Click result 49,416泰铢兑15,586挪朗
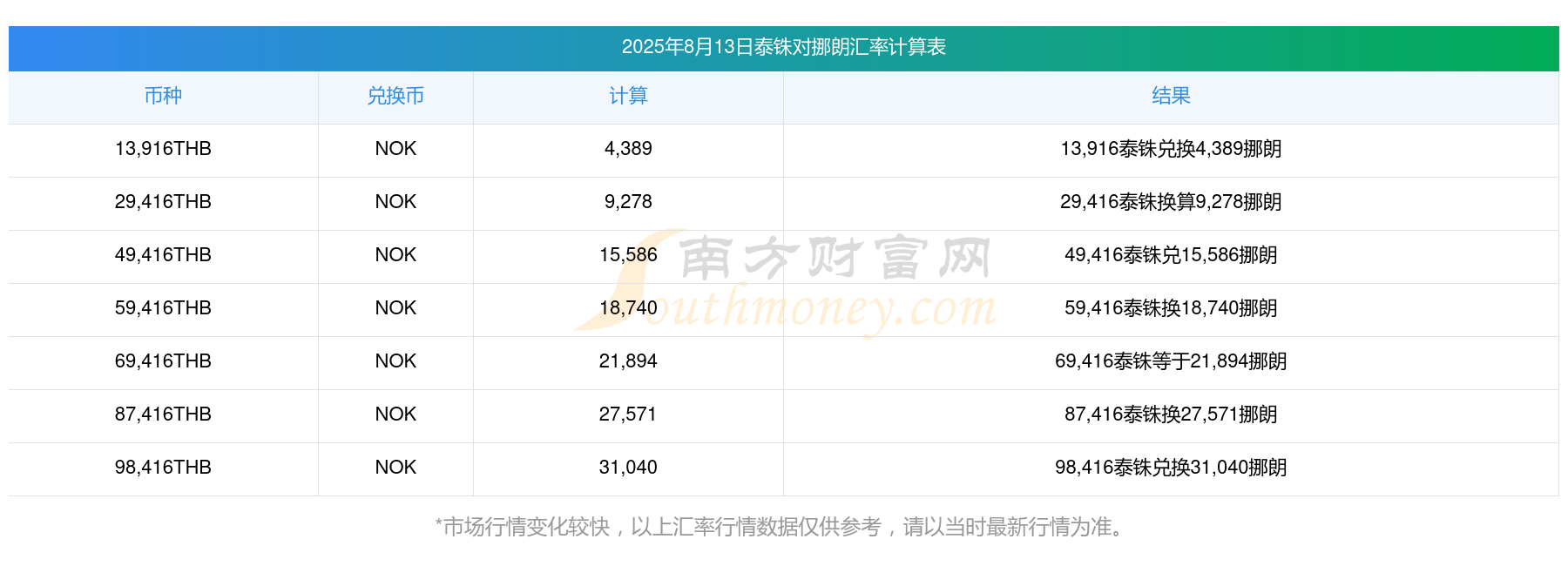 pyautogui.click(x=1171, y=255)
